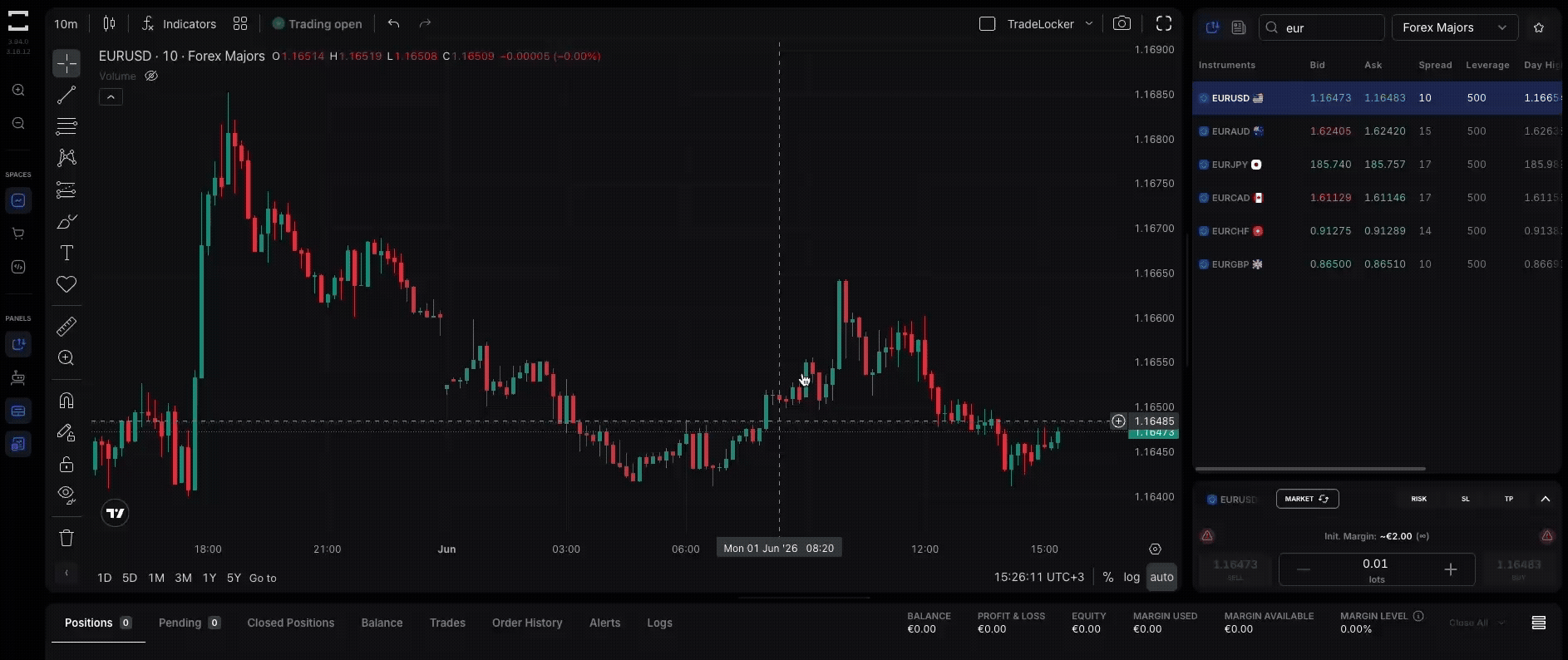The image size is (1568, 660).
Task: Toggle stay in drawing mode pencil-lock
Action: [67, 432]
